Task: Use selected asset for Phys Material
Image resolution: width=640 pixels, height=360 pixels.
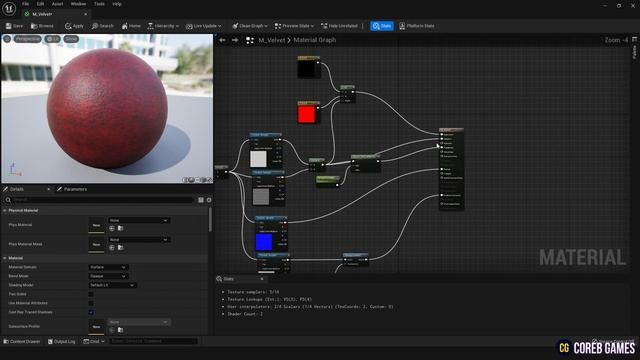Action: tap(112, 228)
